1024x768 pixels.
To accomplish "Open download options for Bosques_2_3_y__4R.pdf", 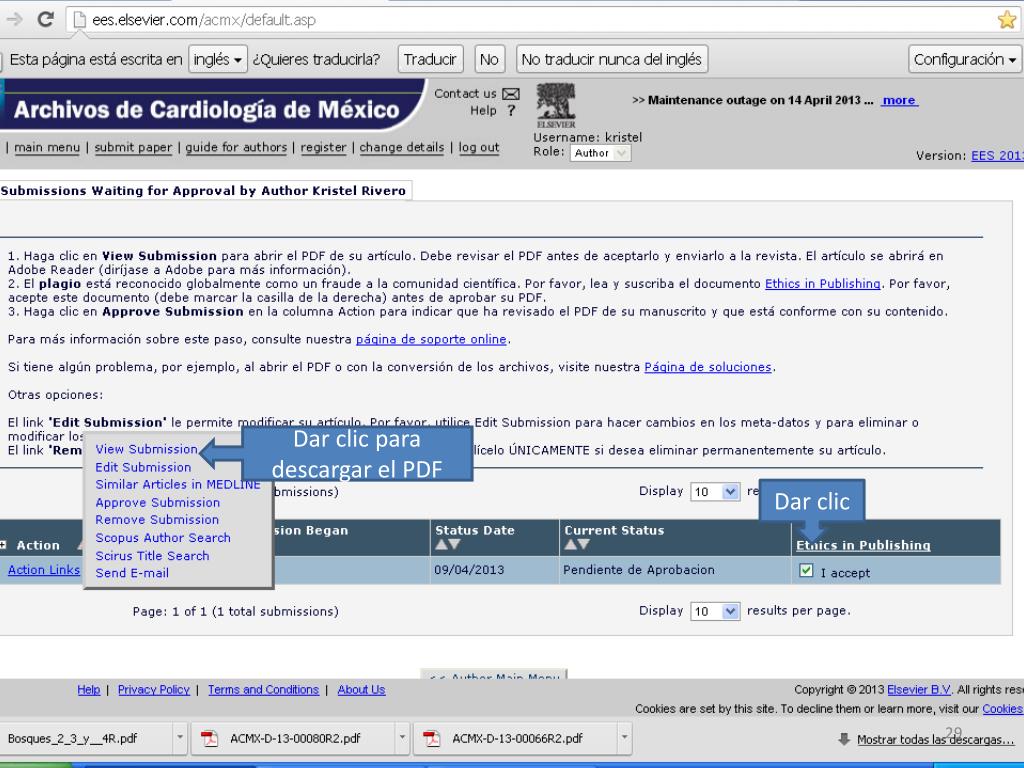I will (x=180, y=739).
